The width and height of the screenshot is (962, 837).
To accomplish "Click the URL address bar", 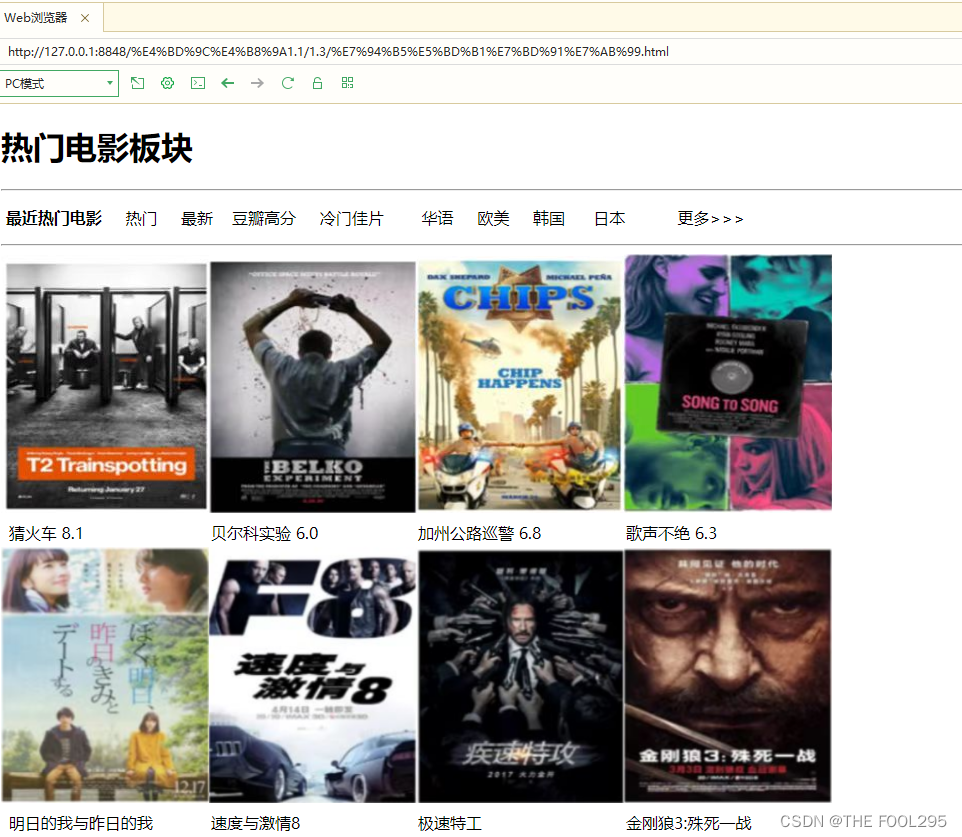I will click(481, 52).
